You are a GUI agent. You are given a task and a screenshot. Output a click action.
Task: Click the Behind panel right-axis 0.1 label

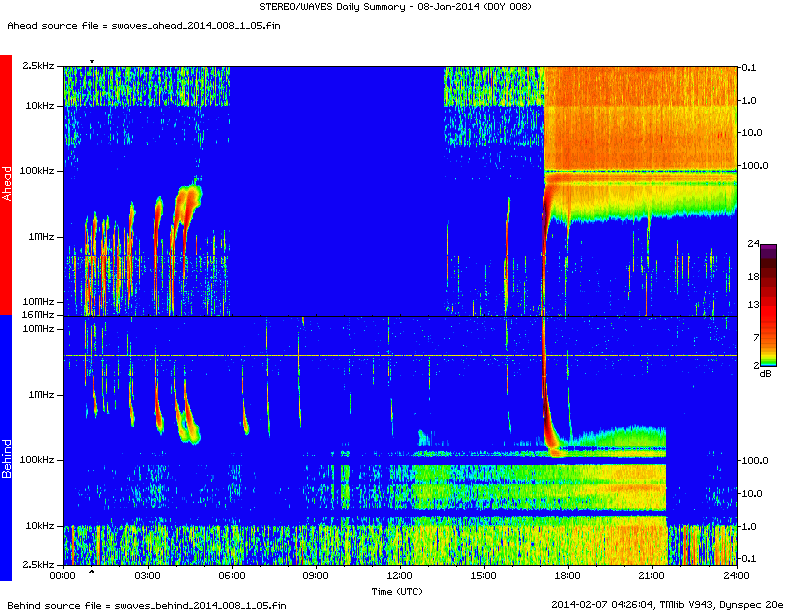[749, 558]
